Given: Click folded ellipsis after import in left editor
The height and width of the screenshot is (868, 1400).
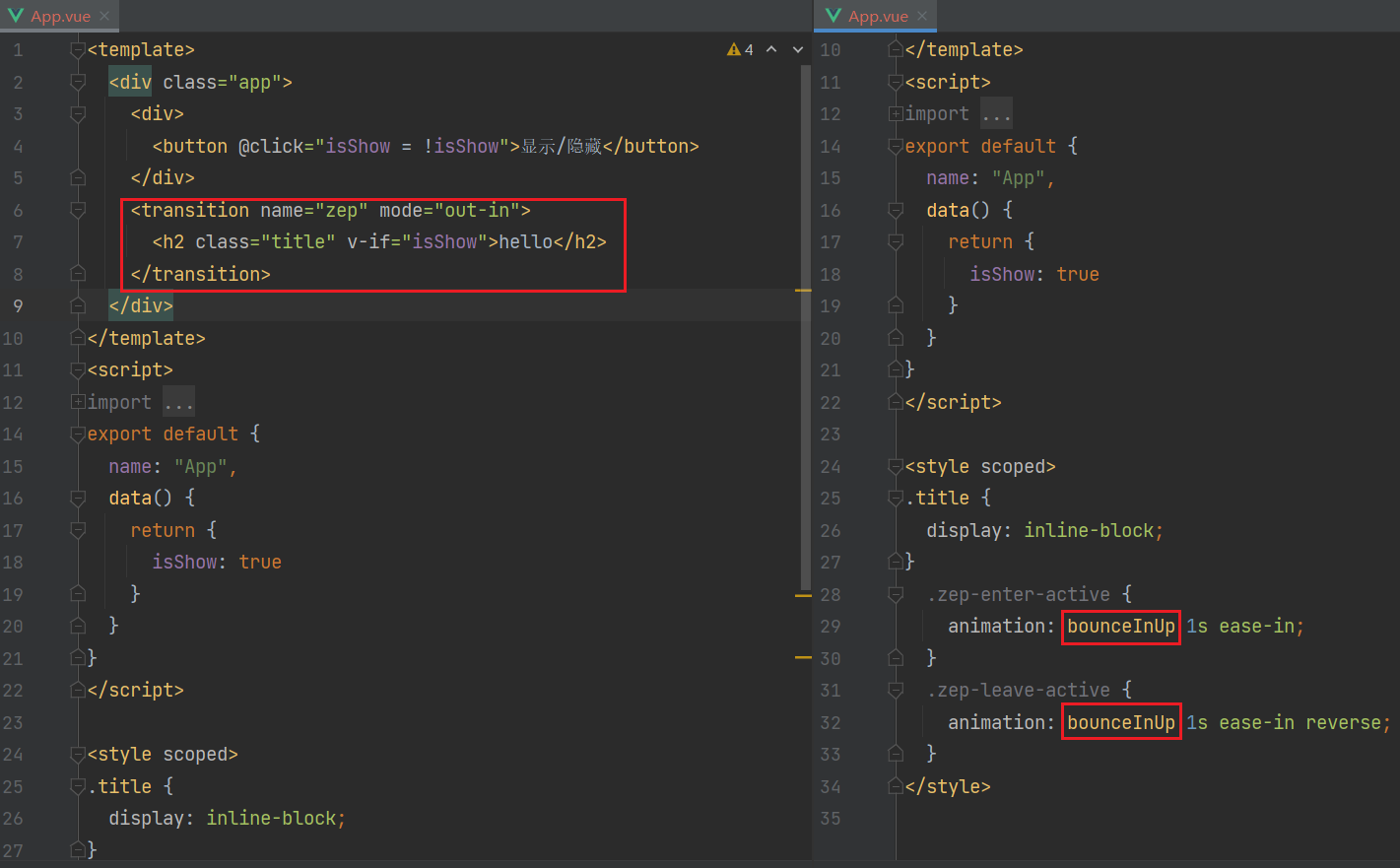Looking at the screenshot, I should [x=178, y=402].
